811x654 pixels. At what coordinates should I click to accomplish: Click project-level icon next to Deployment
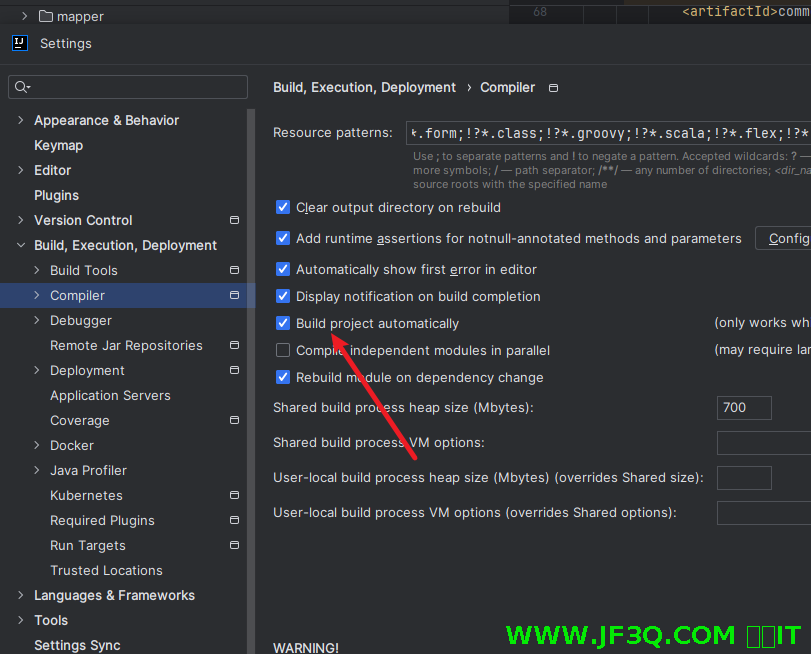[x=234, y=370]
